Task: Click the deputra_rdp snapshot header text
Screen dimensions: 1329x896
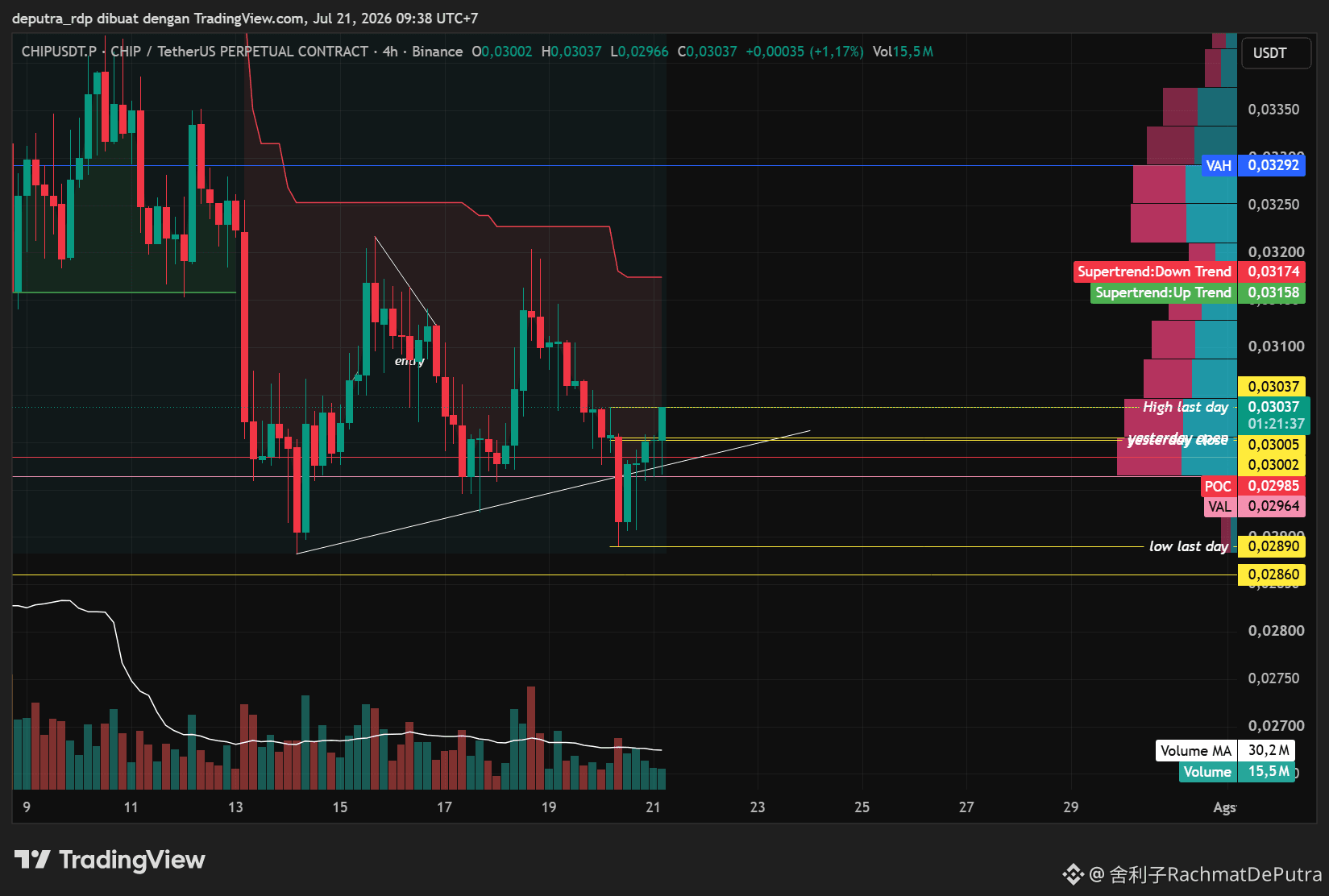Action: (x=245, y=18)
